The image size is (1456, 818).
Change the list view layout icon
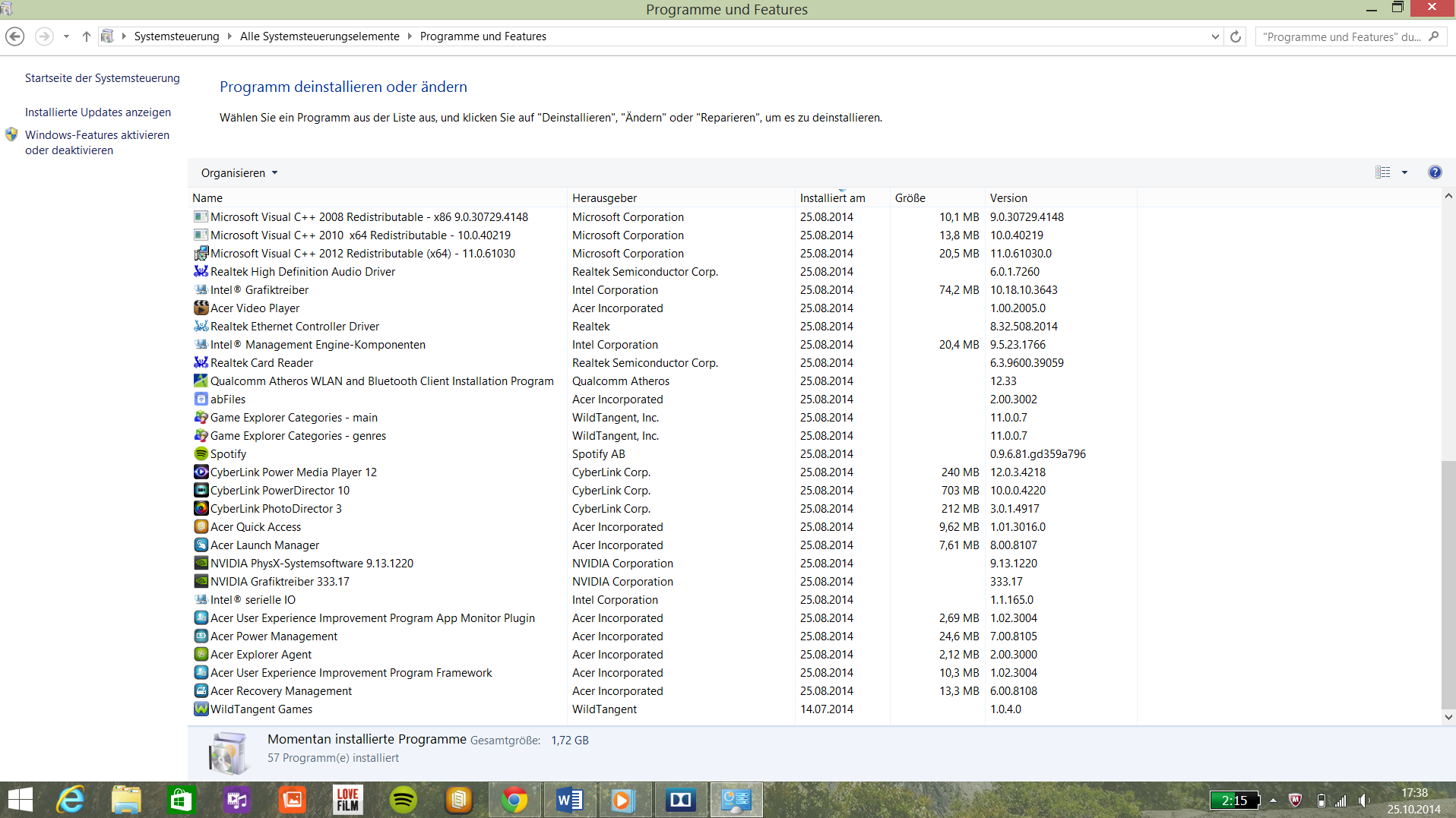(x=1383, y=172)
